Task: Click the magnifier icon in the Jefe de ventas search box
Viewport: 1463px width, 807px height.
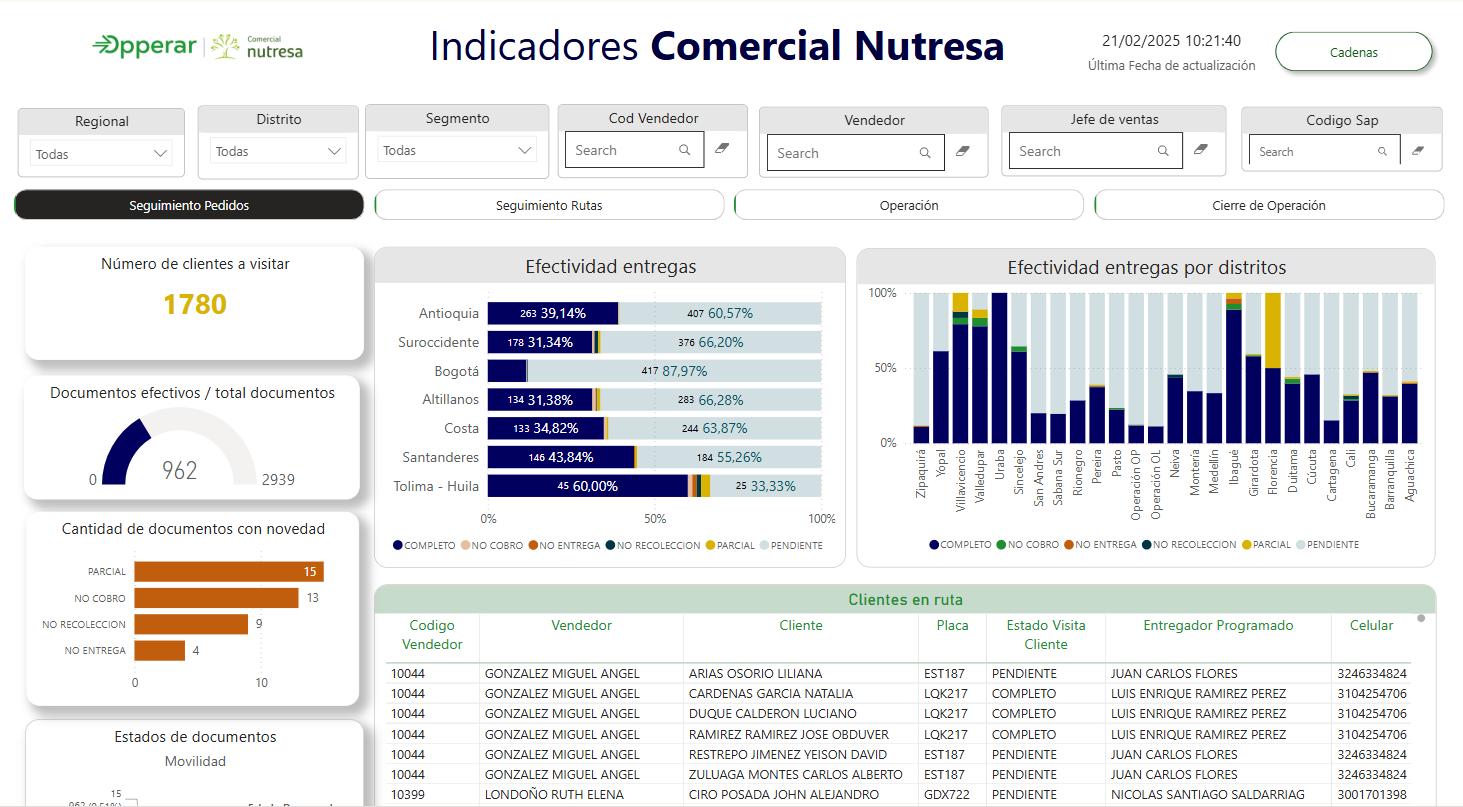Action: [x=1163, y=151]
